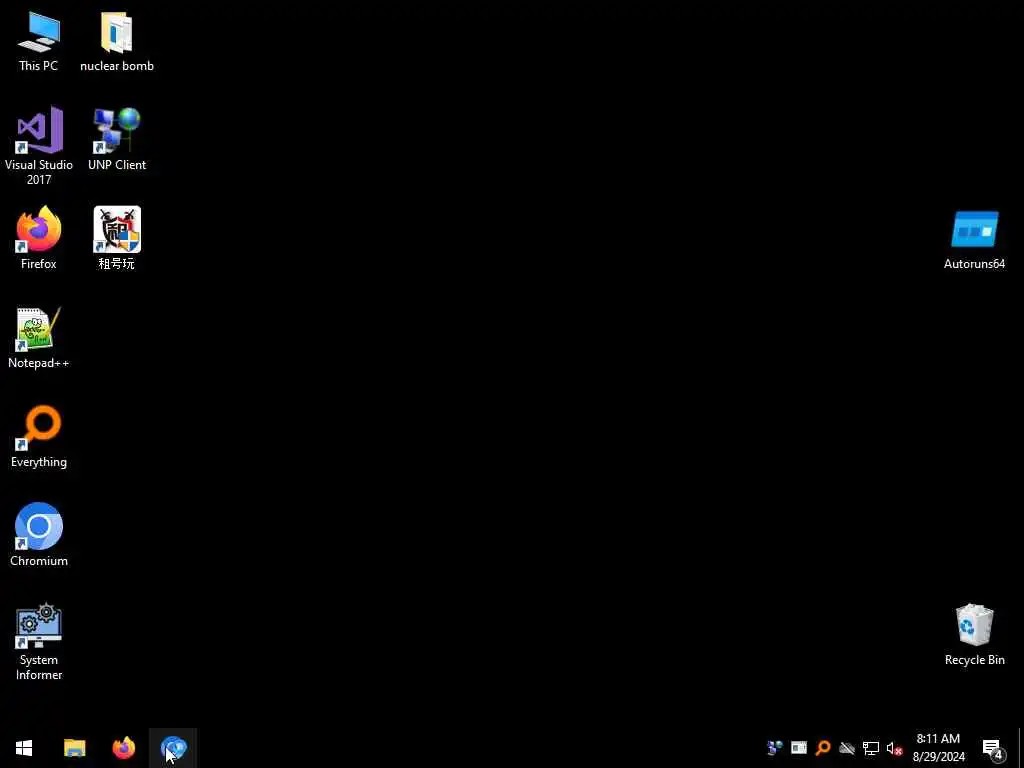Screen dimensions: 1024x768
Task: Open the muted volume tray icon
Action: (x=895, y=748)
